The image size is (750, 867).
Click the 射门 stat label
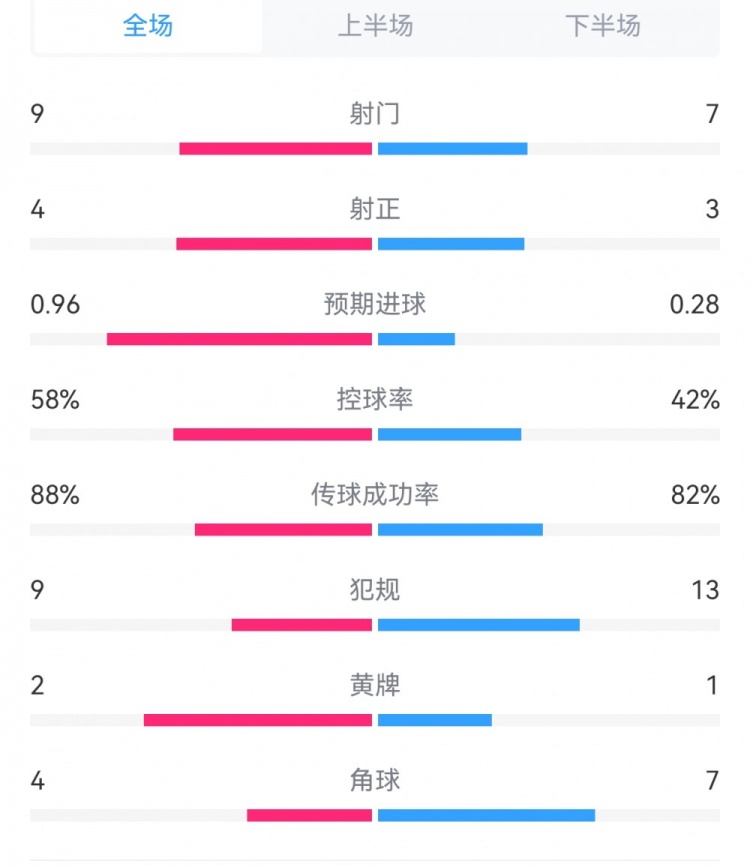point(374,114)
